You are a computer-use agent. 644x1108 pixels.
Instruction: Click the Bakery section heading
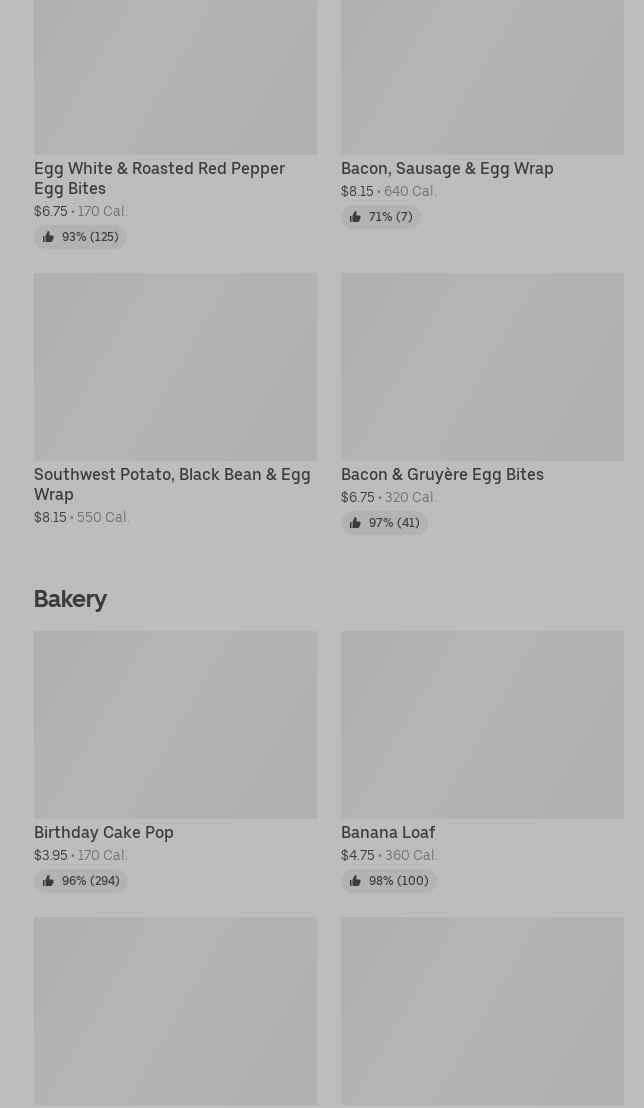[70, 598]
